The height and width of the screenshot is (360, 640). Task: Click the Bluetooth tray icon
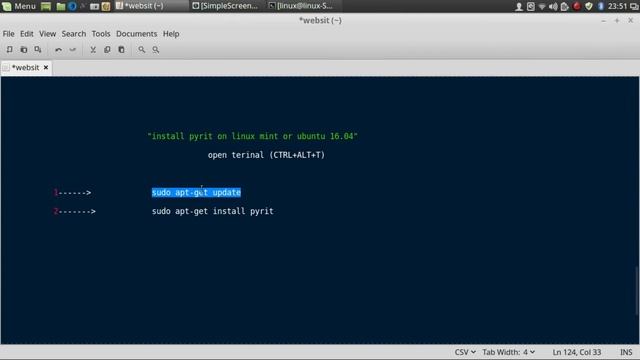coord(600,6)
